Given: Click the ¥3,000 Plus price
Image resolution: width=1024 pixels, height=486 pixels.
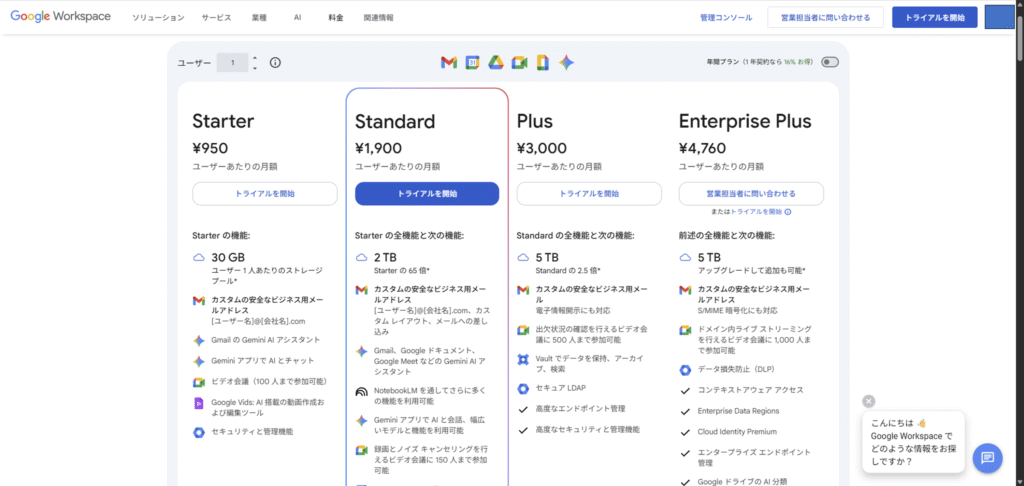Looking at the screenshot, I should click(x=541, y=148).
